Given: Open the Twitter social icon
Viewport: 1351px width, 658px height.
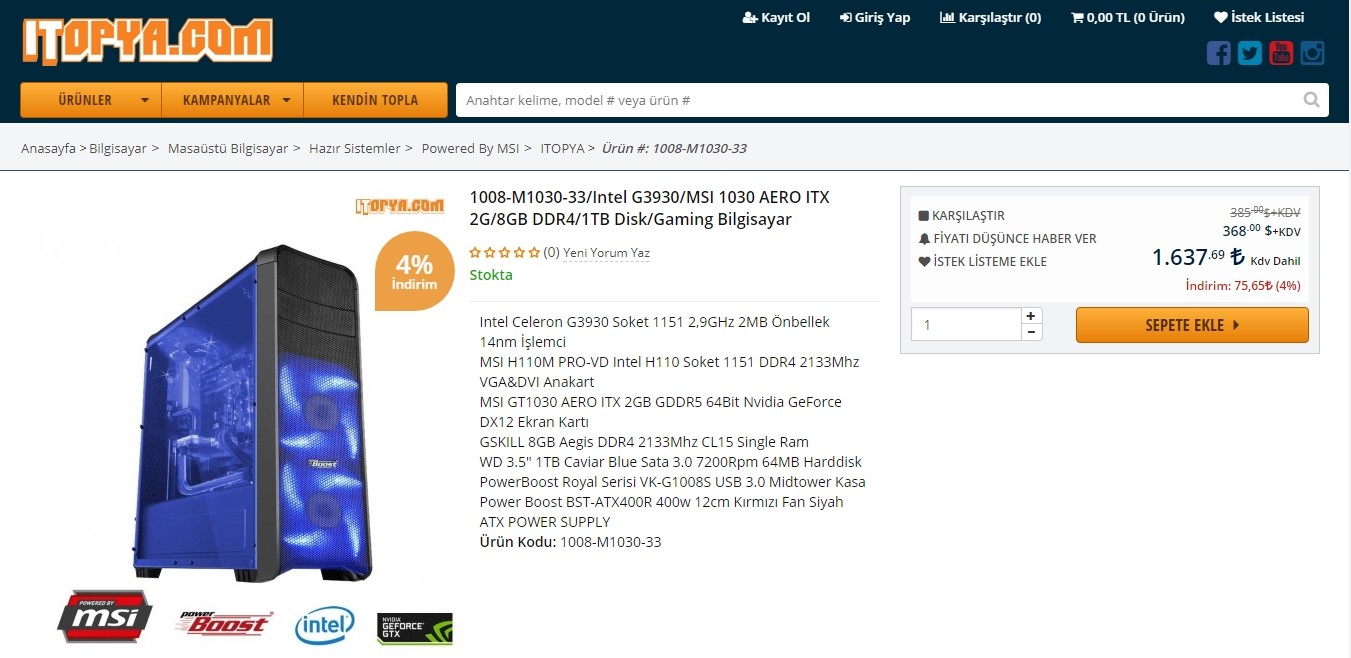Looking at the screenshot, I should point(1249,53).
